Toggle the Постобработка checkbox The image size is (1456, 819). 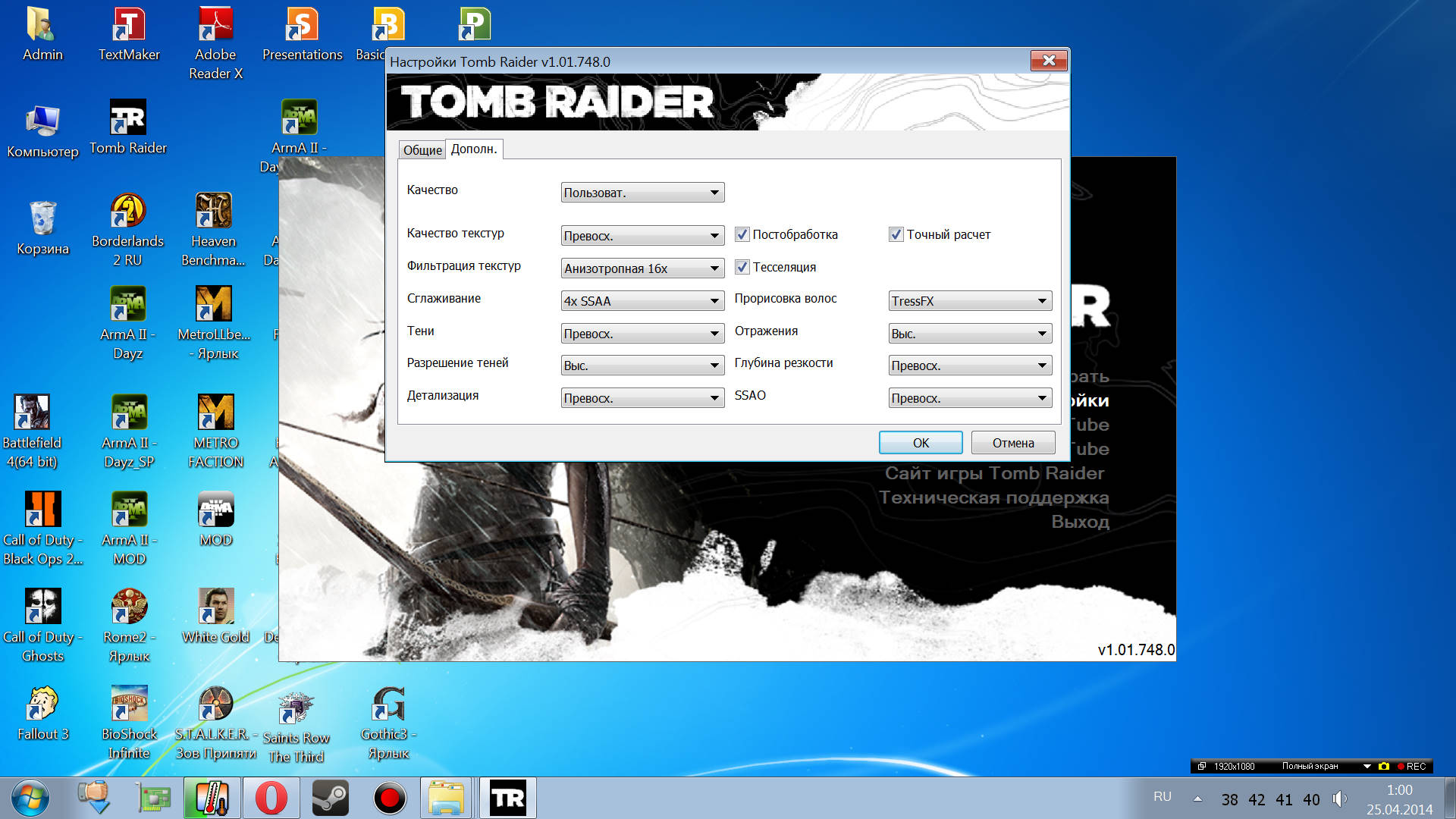pyautogui.click(x=742, y=234)
